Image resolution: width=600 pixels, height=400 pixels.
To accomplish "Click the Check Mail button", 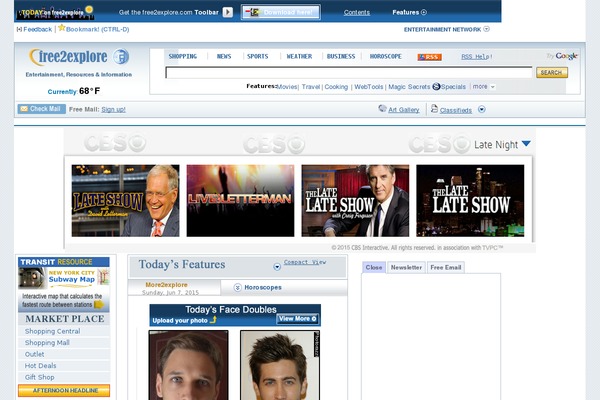I will coord(41,109).
